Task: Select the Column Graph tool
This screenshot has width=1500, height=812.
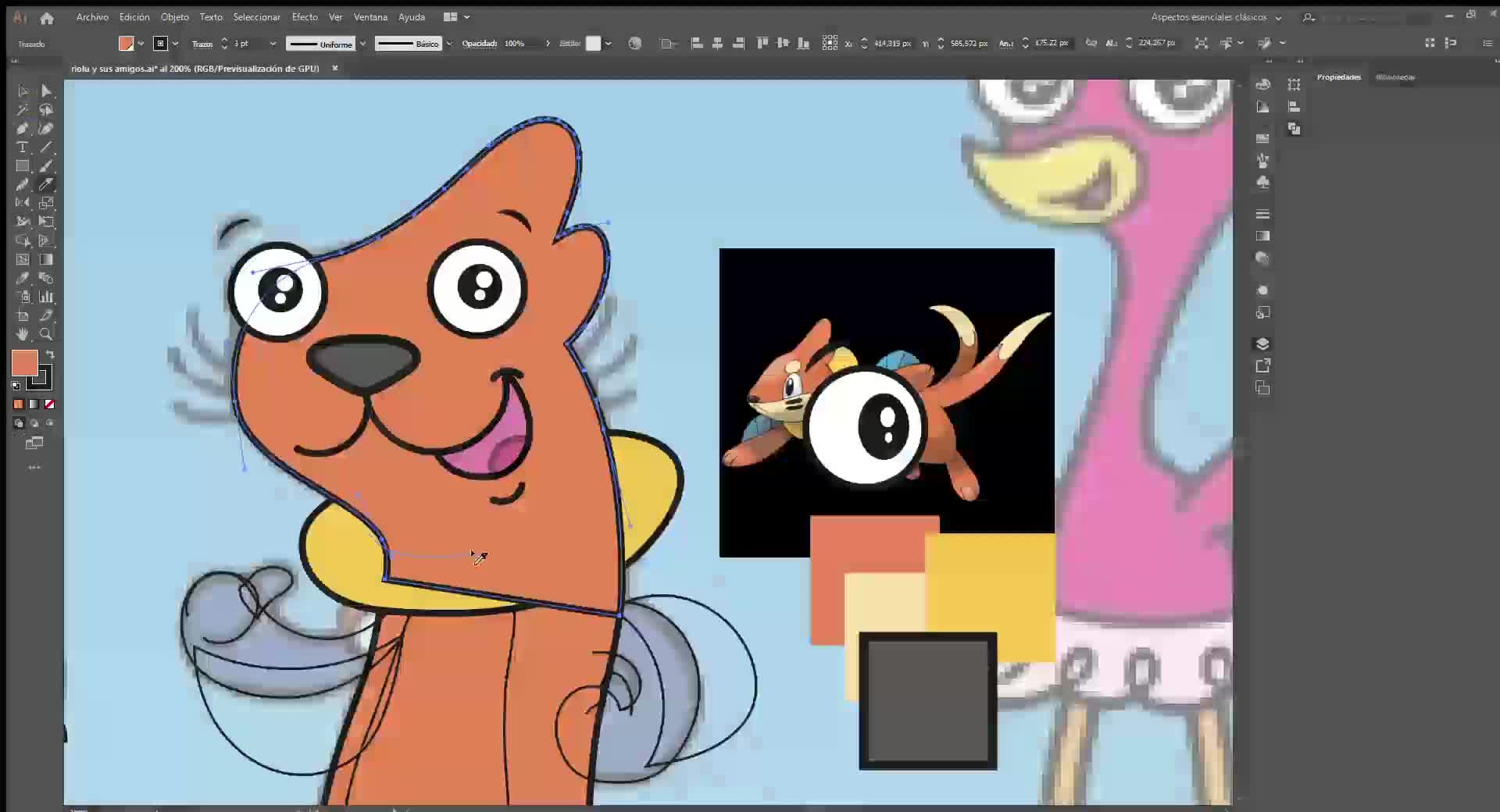Action: [46, 297]
